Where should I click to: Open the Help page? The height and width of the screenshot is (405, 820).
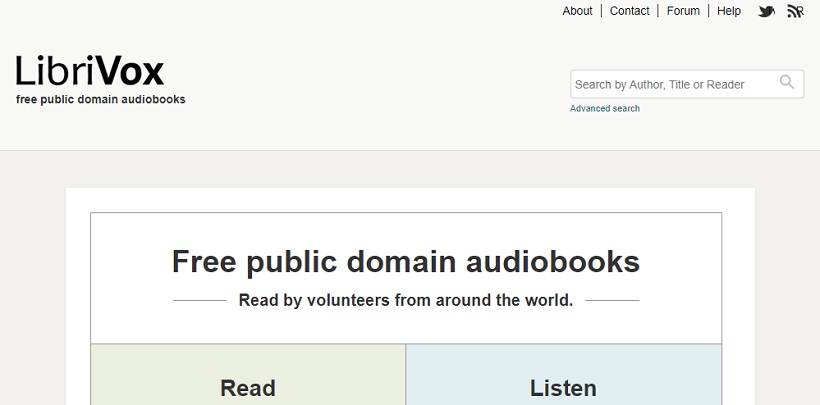click(x=728, y=11)
